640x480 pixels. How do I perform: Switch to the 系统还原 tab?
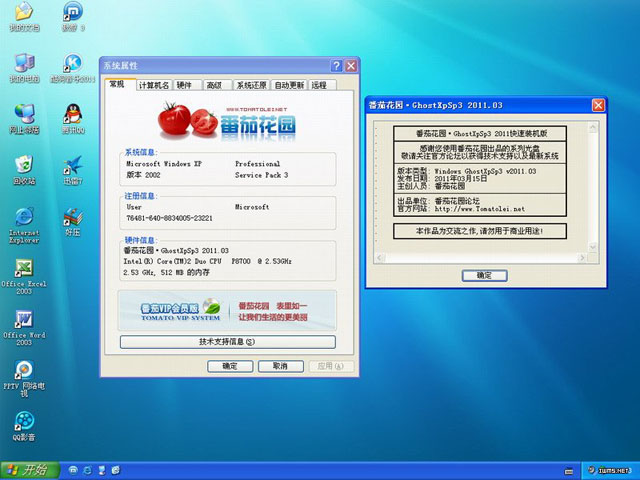coord(251,85)
